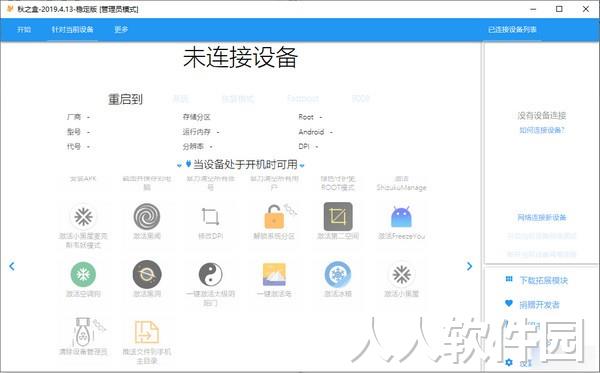Viewport: 600px width, 373px height.
Task: Go to next page with right chevron
Action: [470, 266]
